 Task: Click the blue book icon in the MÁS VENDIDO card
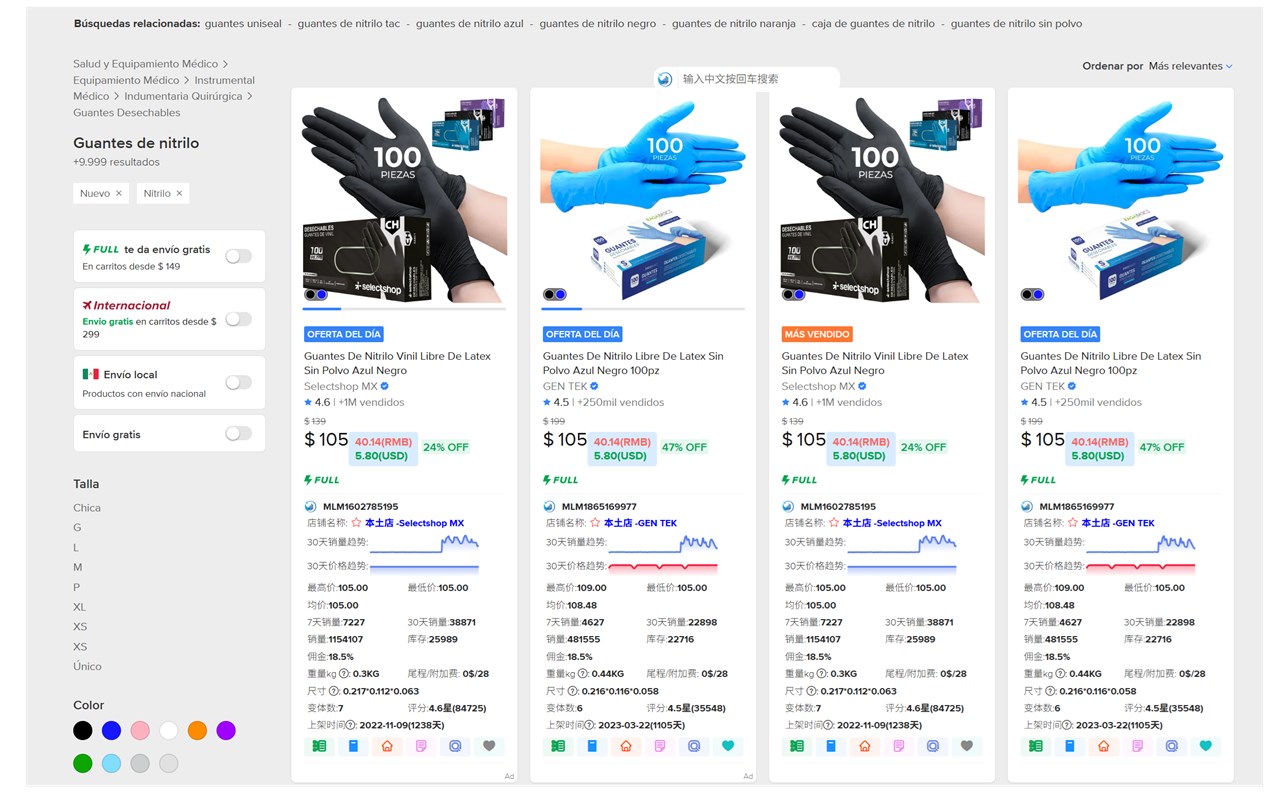click(x=831, y=746)
